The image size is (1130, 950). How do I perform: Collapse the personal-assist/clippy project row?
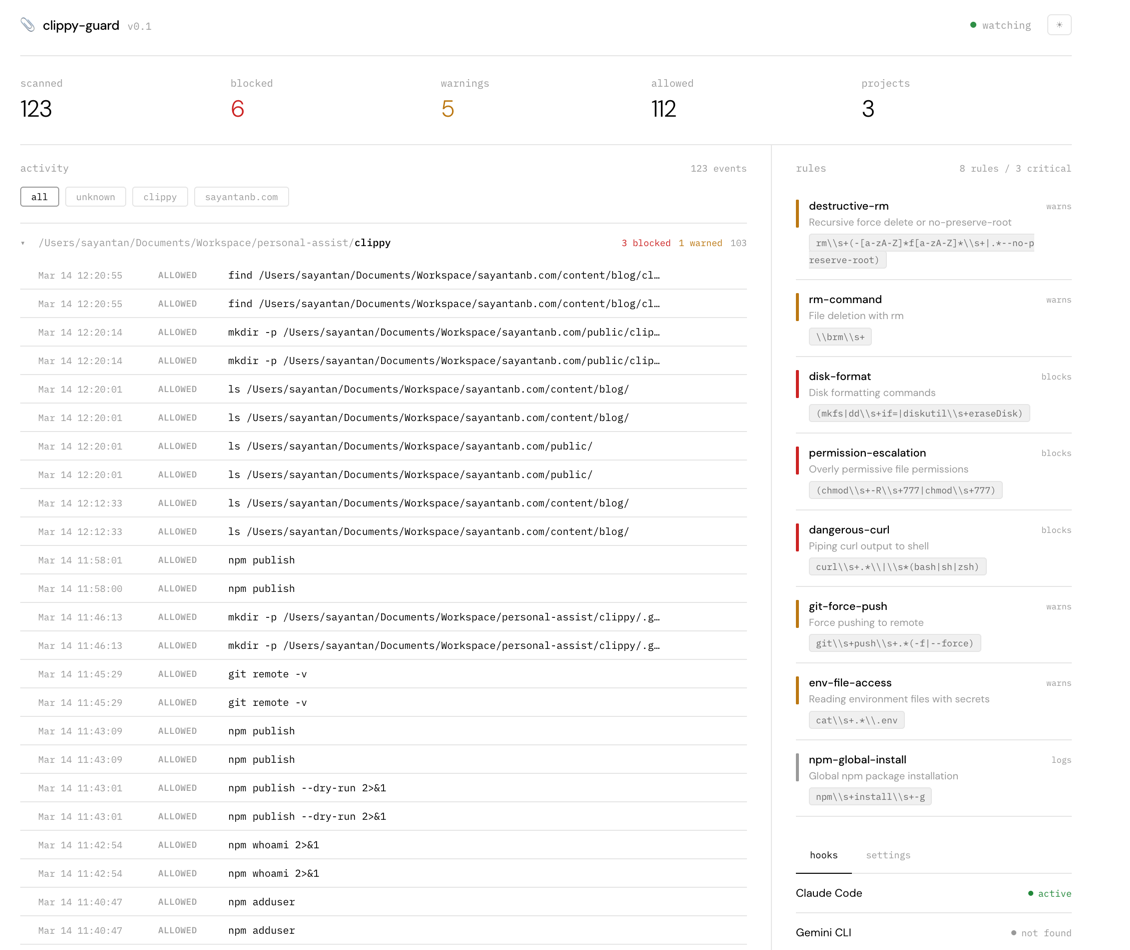pos(23,242)
